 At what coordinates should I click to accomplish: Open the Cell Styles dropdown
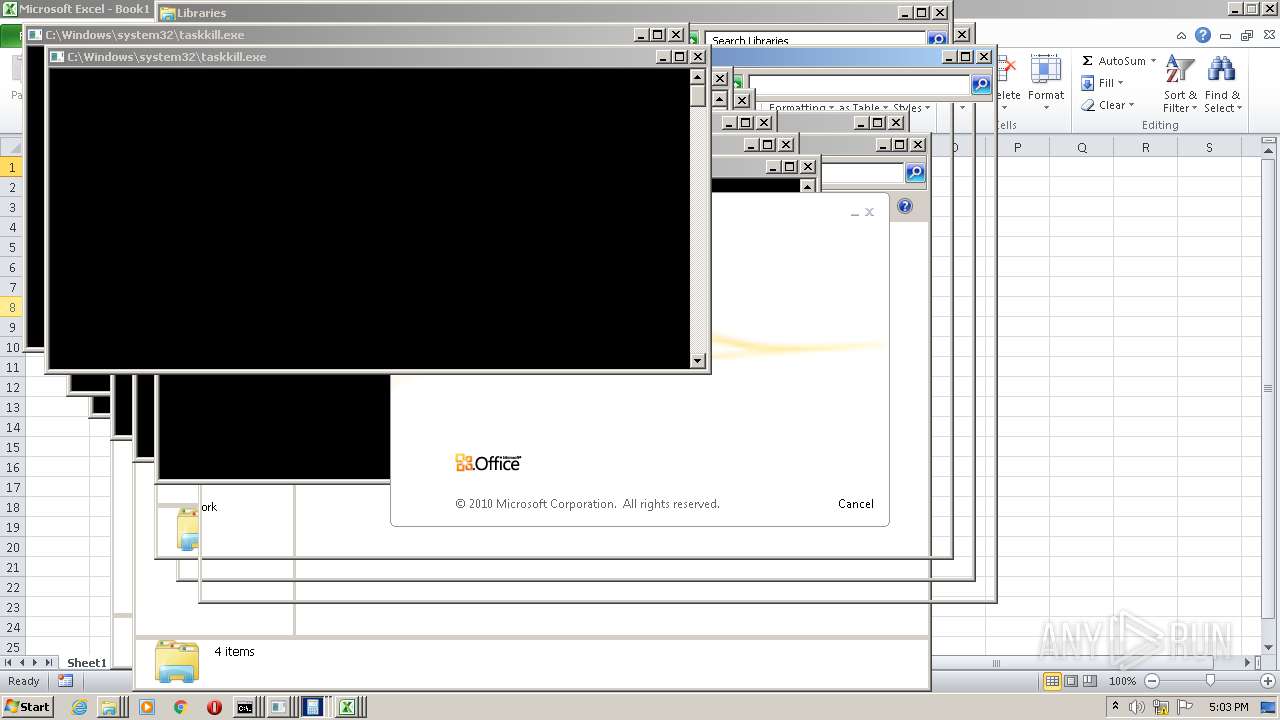[912, 108]
